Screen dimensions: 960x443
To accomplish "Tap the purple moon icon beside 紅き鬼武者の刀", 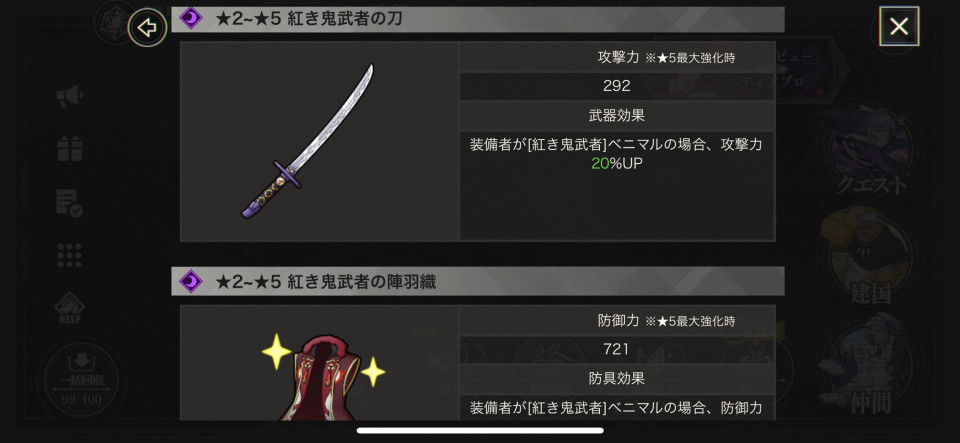I will tap(190, 18).
